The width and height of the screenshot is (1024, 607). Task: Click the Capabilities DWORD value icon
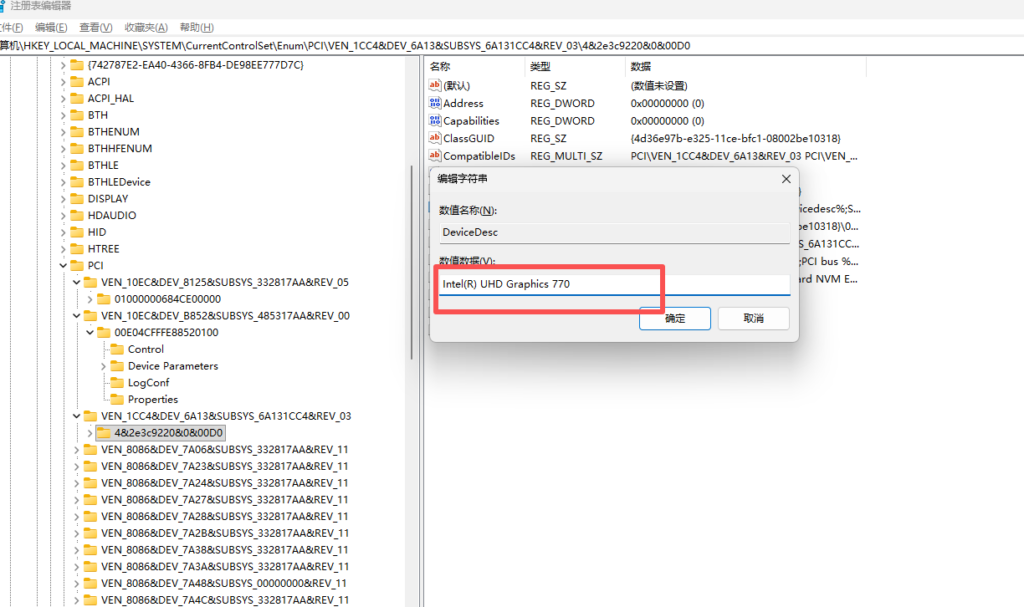435,121
